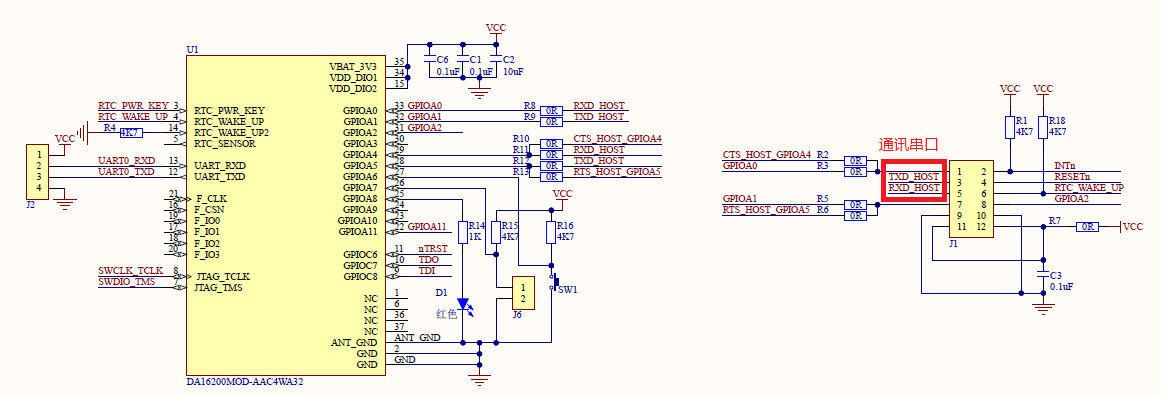The width and height of the screenshot is (1161, 397).
Task: Click the R10 0R resistor symbol
Action: [551, 144]
